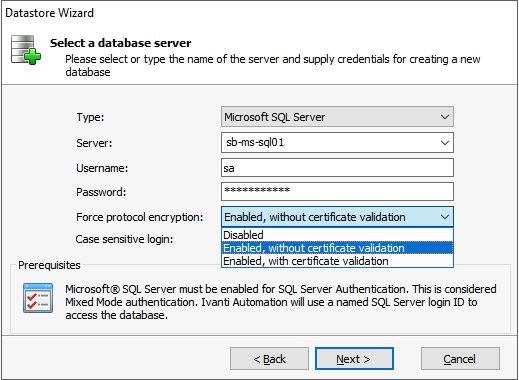Click the Select a database server heading
This screenshot has height=380, width=519.
coord(120,43)
